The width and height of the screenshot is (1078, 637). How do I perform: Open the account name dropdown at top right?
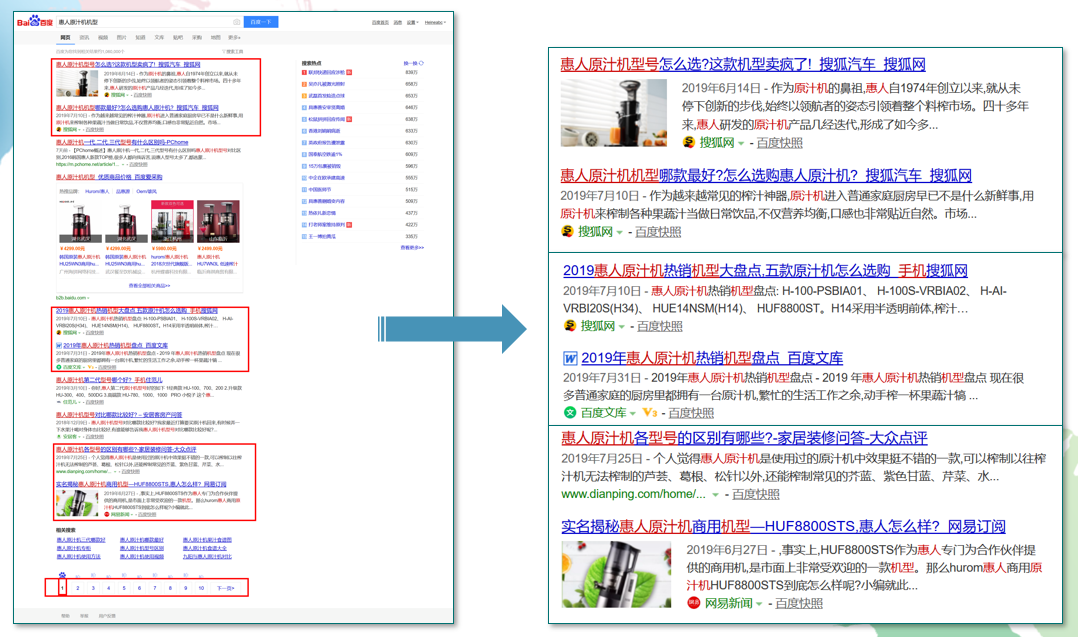(x=435, y=23)
